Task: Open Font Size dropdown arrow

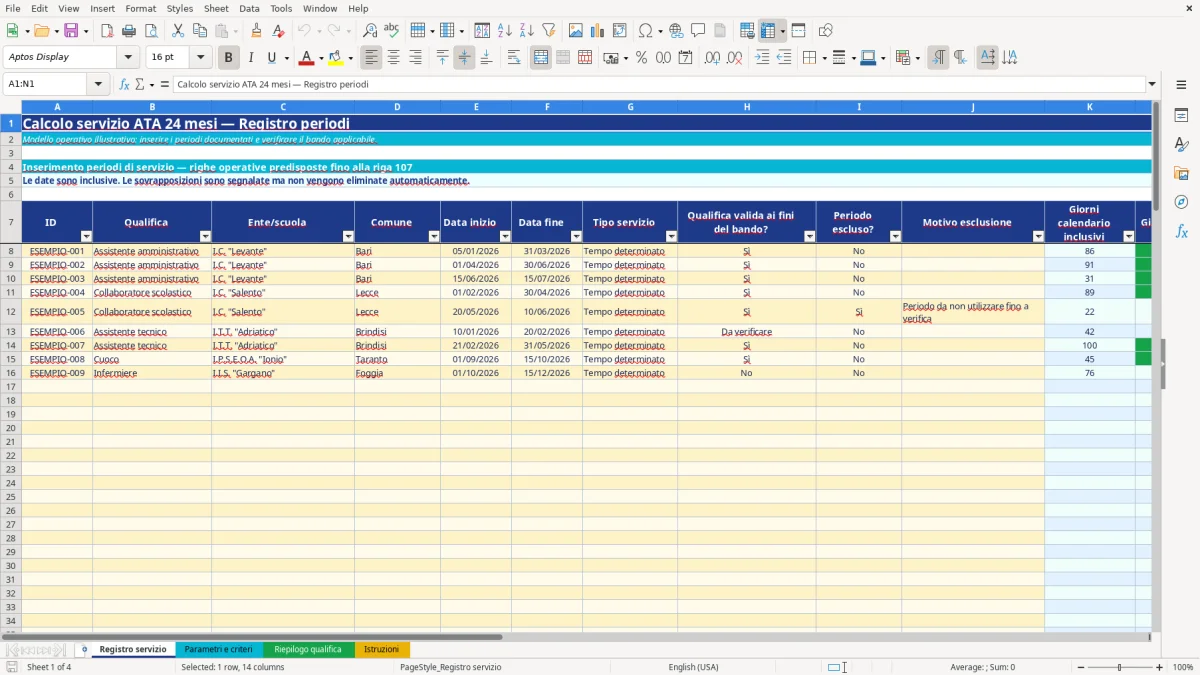Action: point(200,58)
